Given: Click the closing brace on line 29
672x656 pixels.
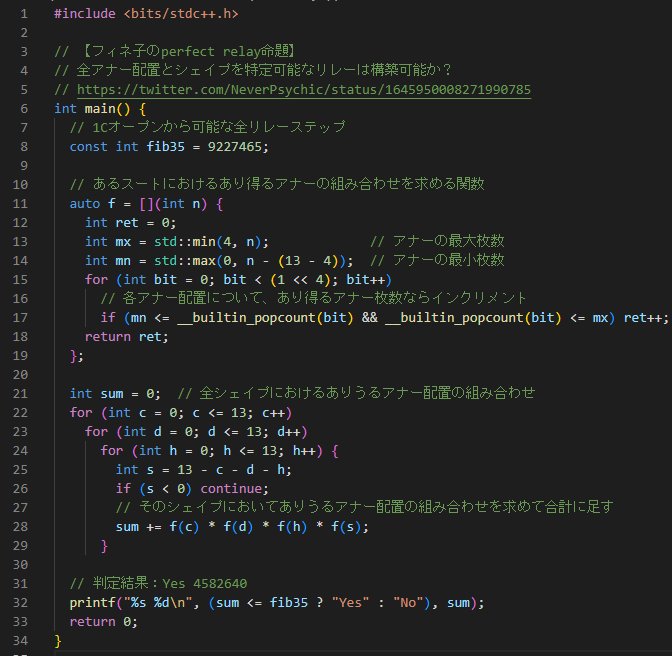Looking at the screenshot, I should click(x=104, y=546).
